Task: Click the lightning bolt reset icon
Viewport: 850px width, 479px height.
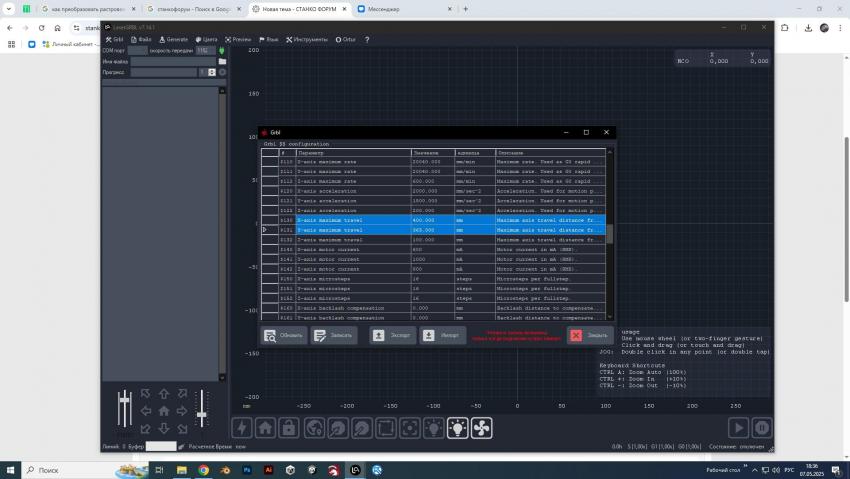Action: click(241, 428)
